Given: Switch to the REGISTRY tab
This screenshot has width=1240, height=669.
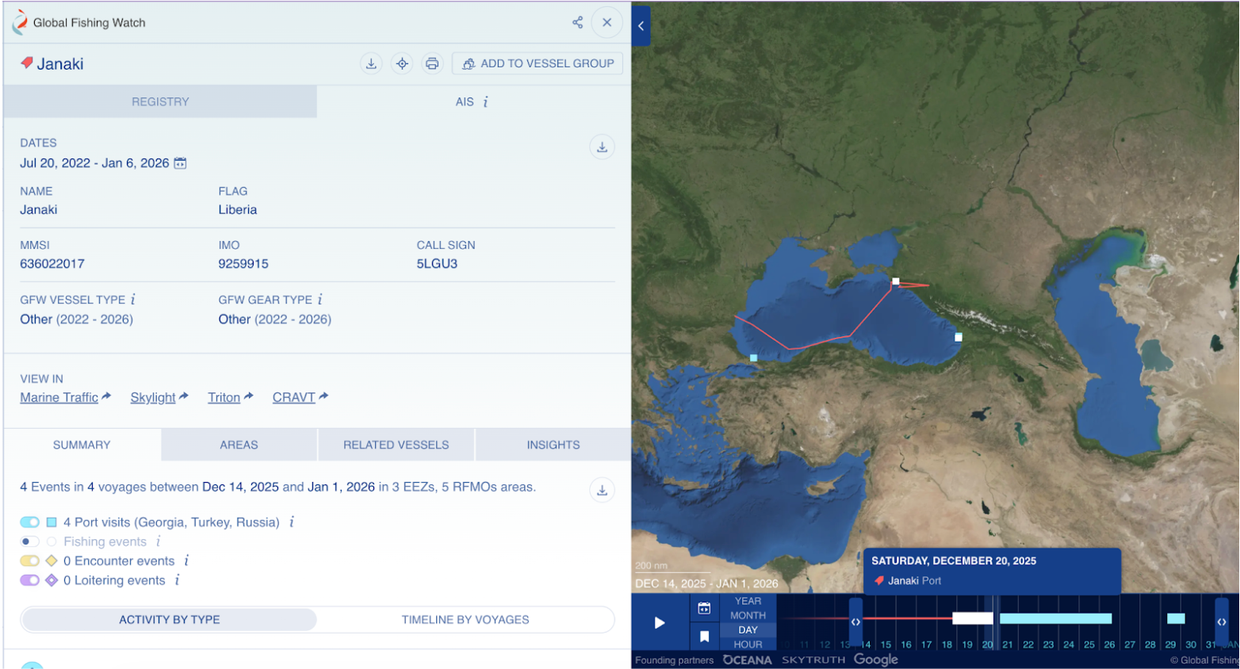Looking at the screenshot, I should pyautogui.click(x=160, y=102).
